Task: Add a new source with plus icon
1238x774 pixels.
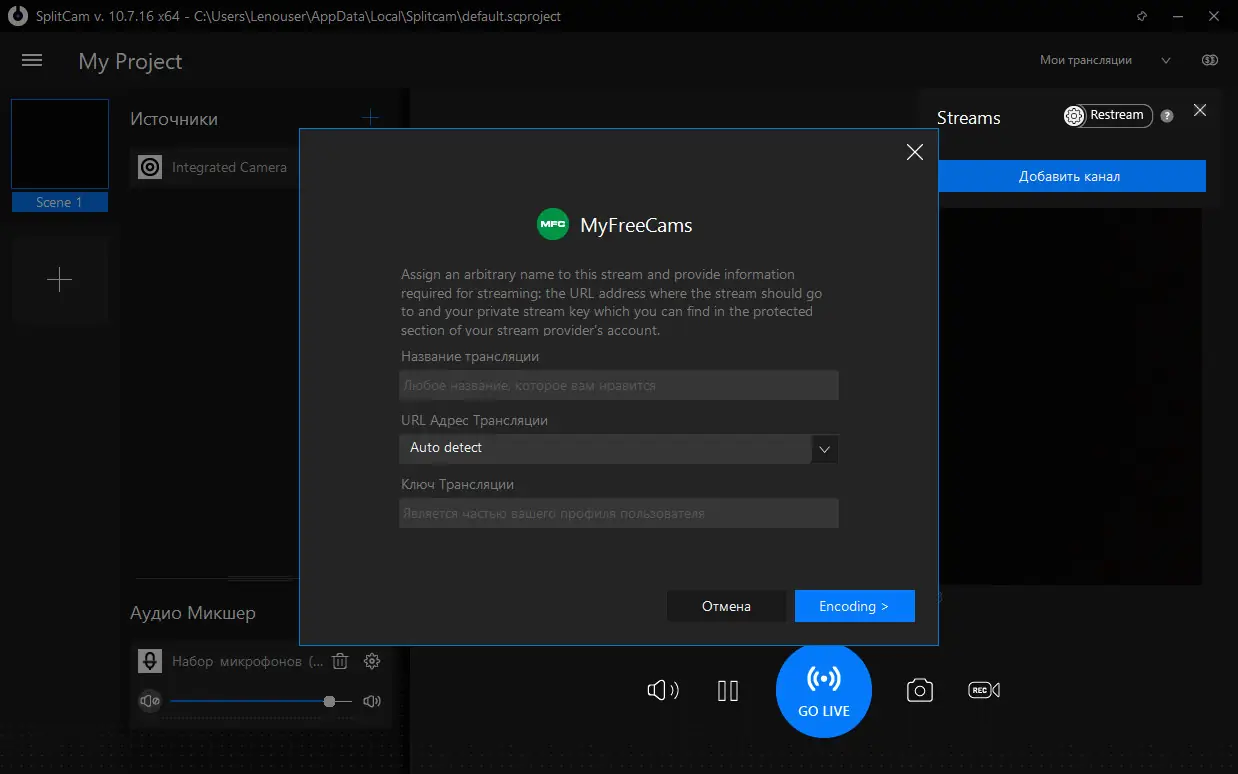Action: pos(370,118)
